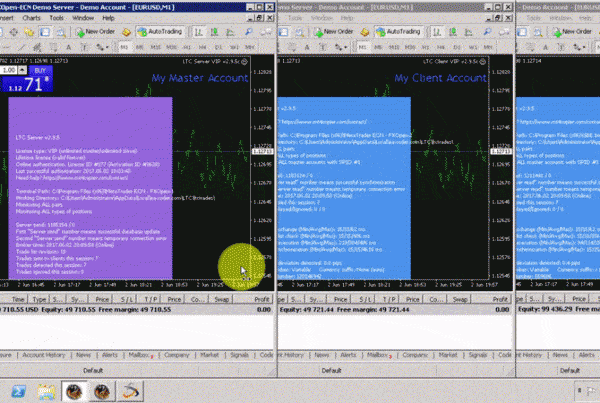This screenshot has height=403, width=600.
Task: Switch Master chart to bar chart
Action: (x=198, y=33)
